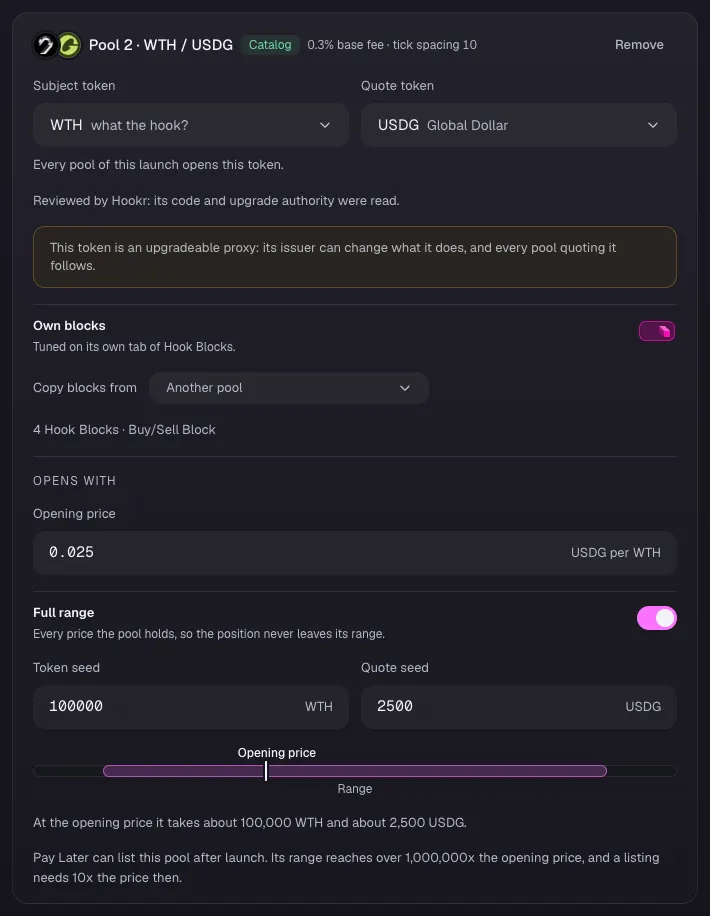
Task: Click the purple Range bar
Action: tap(355, 771)
